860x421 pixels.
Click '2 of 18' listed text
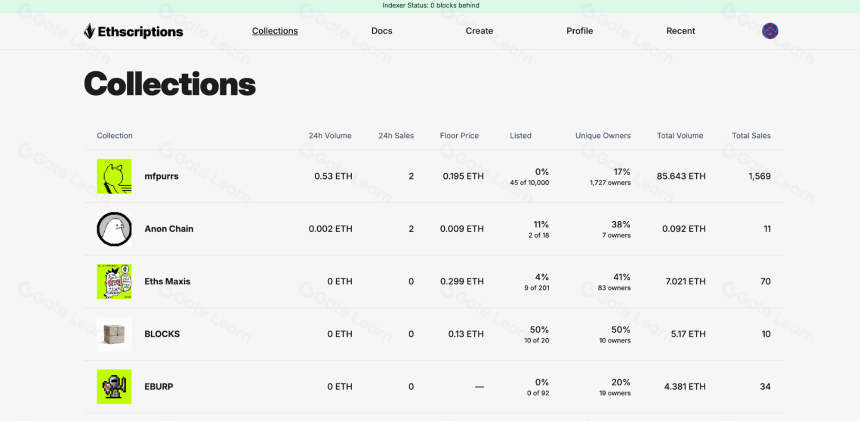pos(539,236)
